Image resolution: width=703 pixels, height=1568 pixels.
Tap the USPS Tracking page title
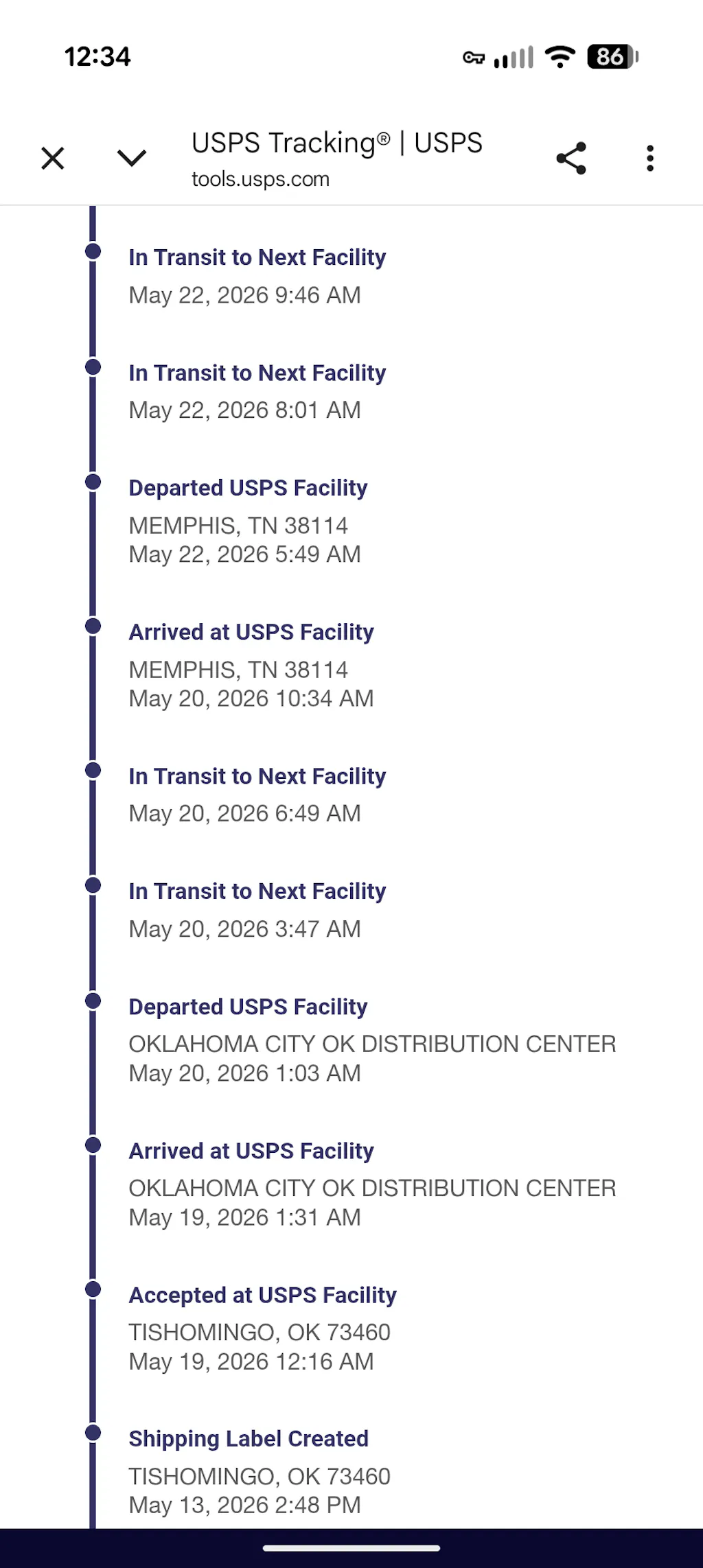337,143
